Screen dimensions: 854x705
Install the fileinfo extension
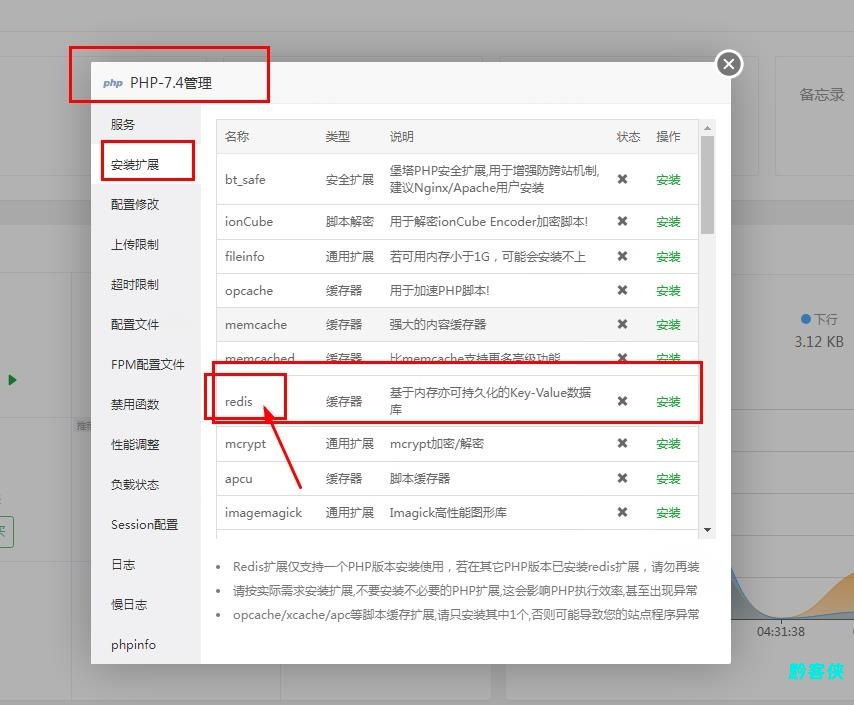[668, 257]
